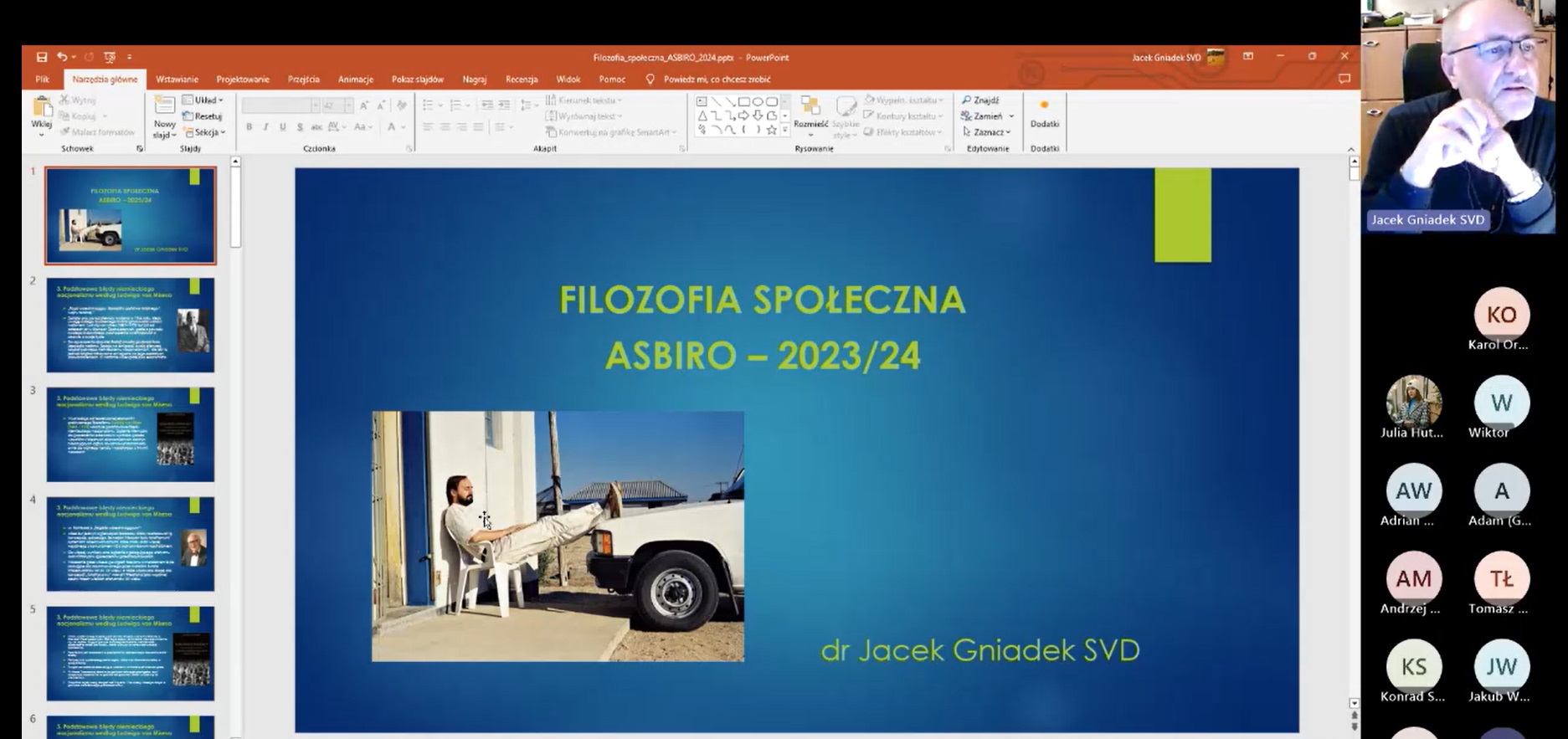Switch to the Wstawianie tab
The image size is (1568, 739).
177,80
